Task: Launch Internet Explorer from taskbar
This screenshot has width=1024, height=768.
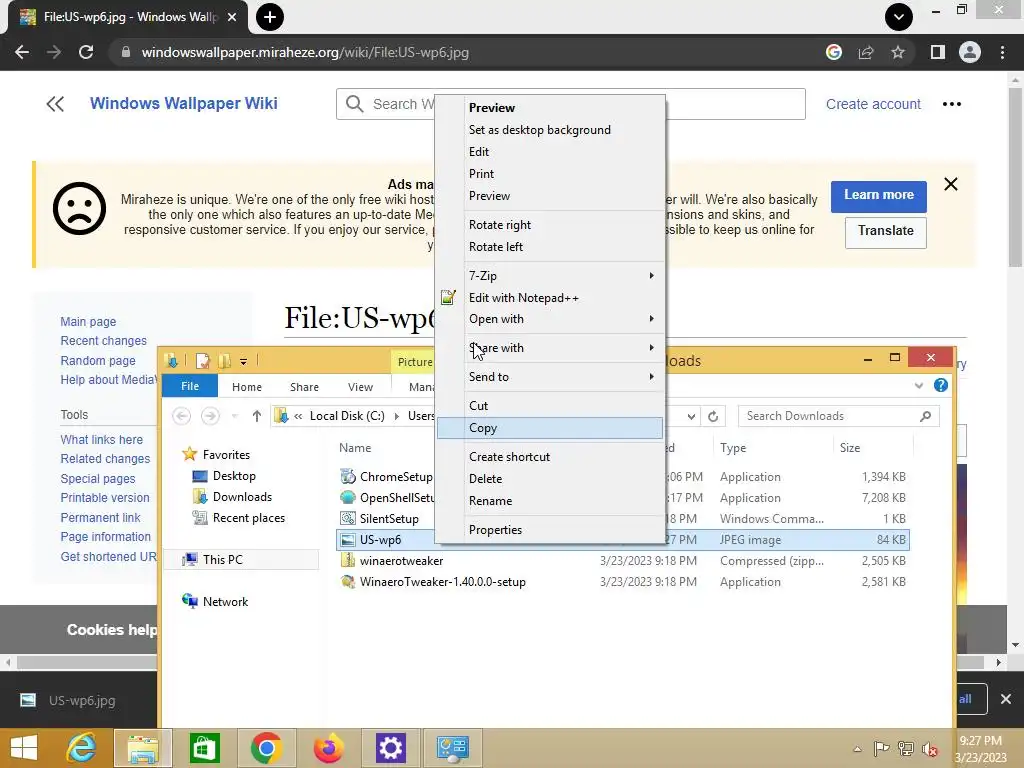Action: [81, 748]
